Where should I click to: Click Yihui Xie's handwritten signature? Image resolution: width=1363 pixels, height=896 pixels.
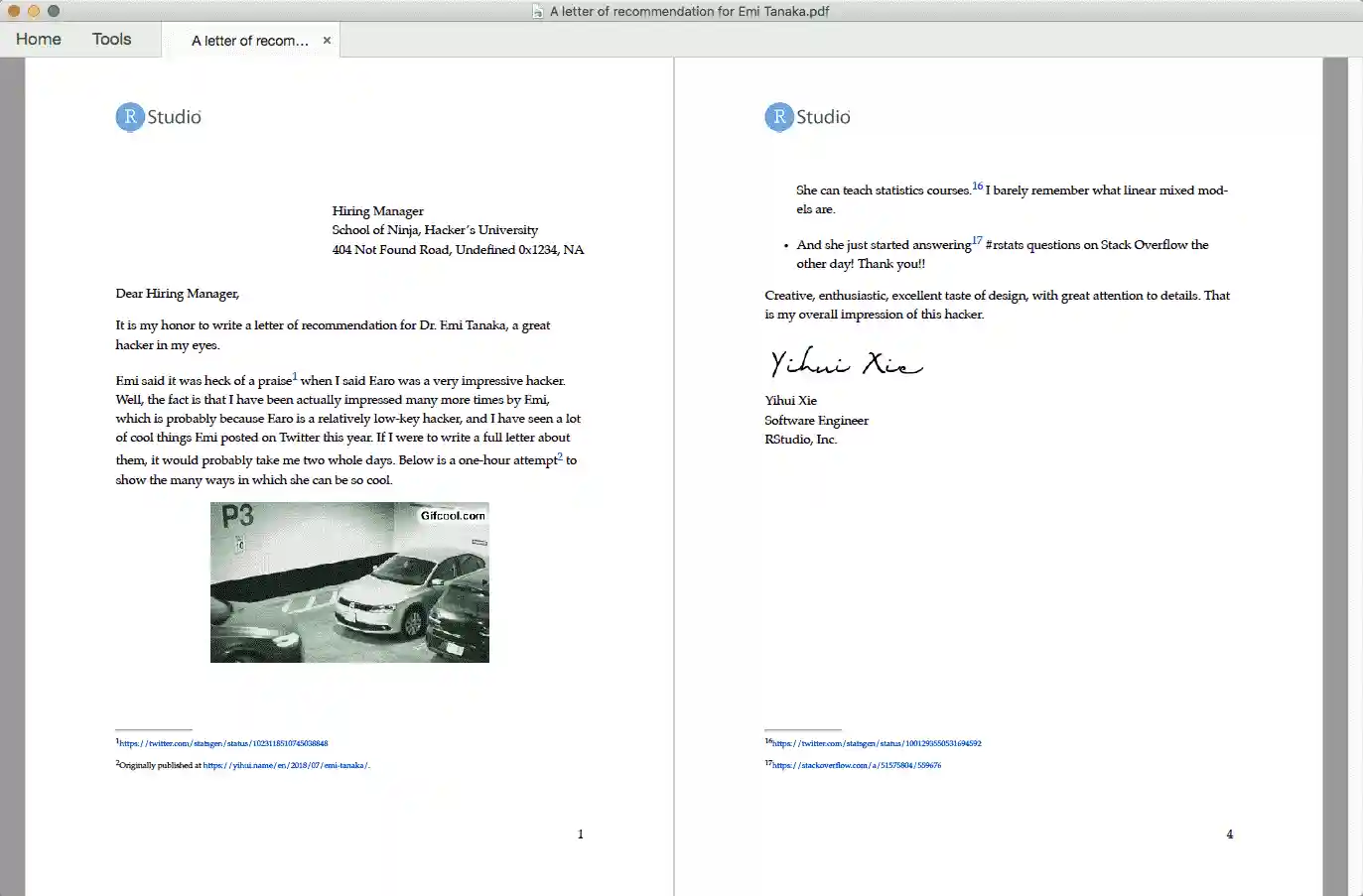coord(845,362)
